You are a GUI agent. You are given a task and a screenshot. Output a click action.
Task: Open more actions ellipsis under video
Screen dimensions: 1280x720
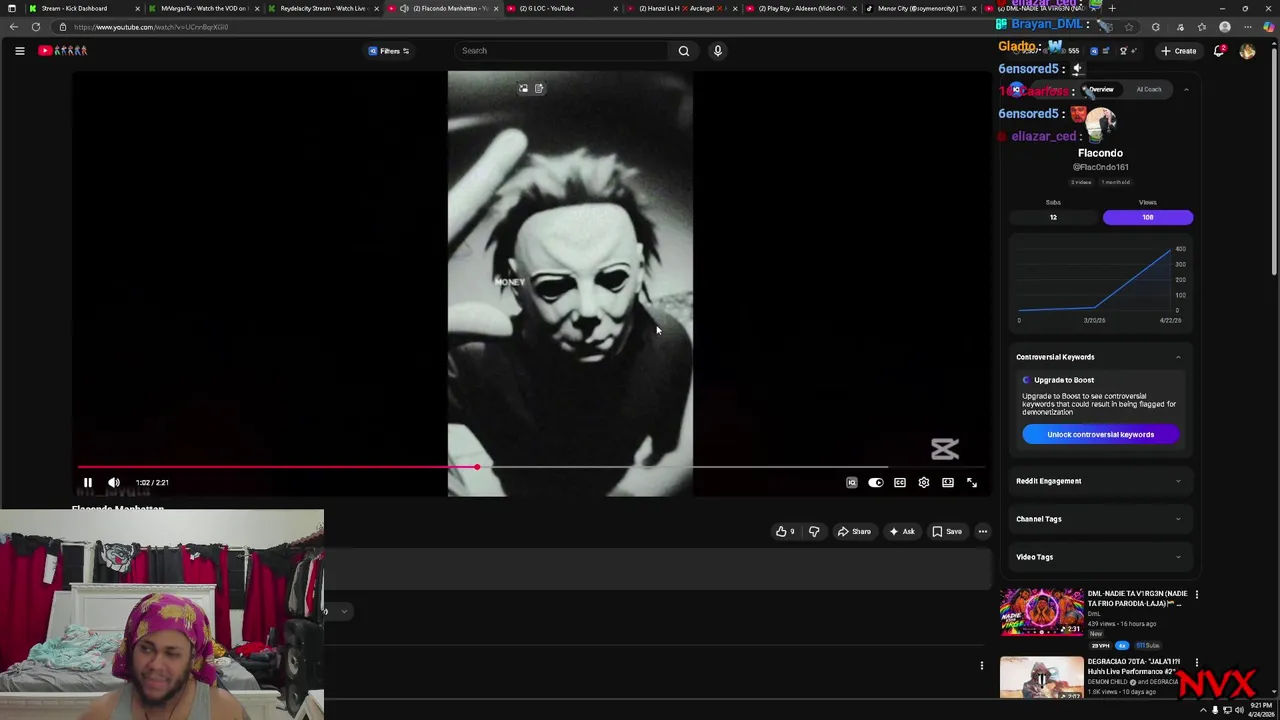tap(983, 532)
